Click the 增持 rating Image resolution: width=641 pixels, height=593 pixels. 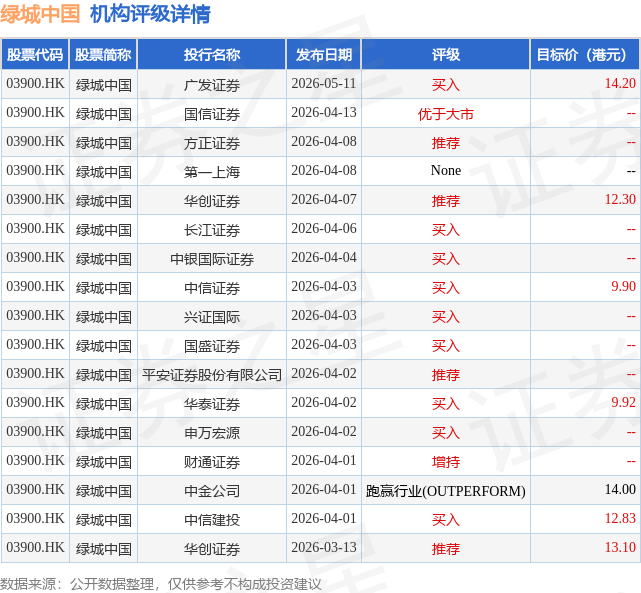[x=446, y=462]
